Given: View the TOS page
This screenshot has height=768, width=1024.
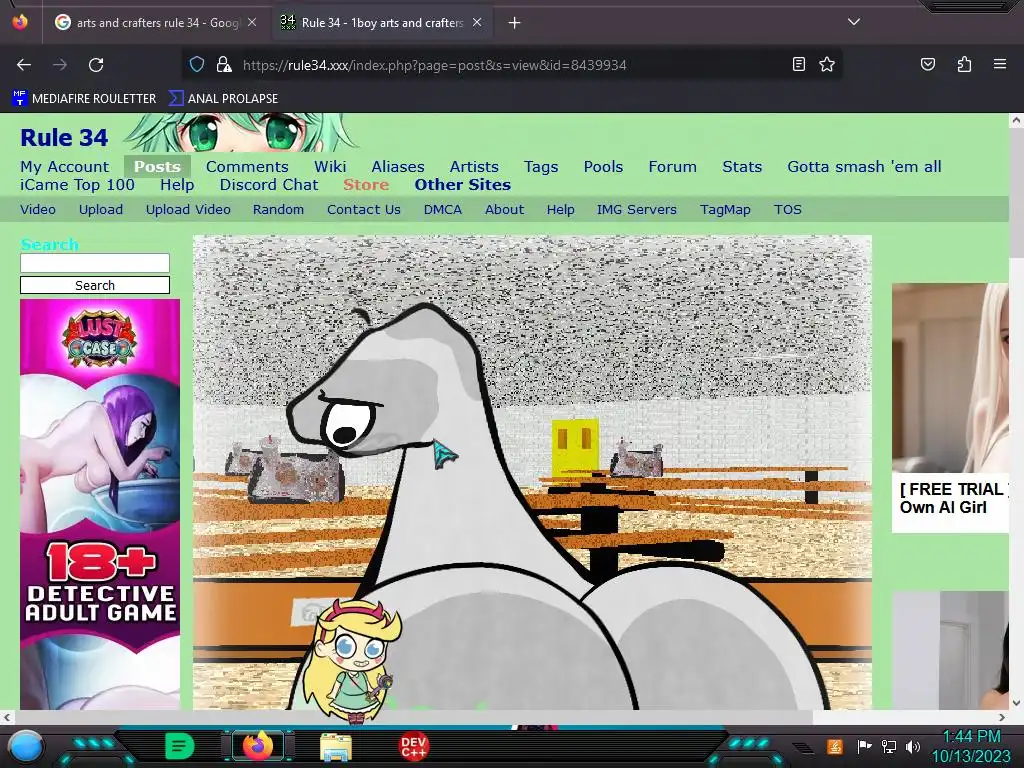Looking at the screenshot, I should [x=788, y=210].
